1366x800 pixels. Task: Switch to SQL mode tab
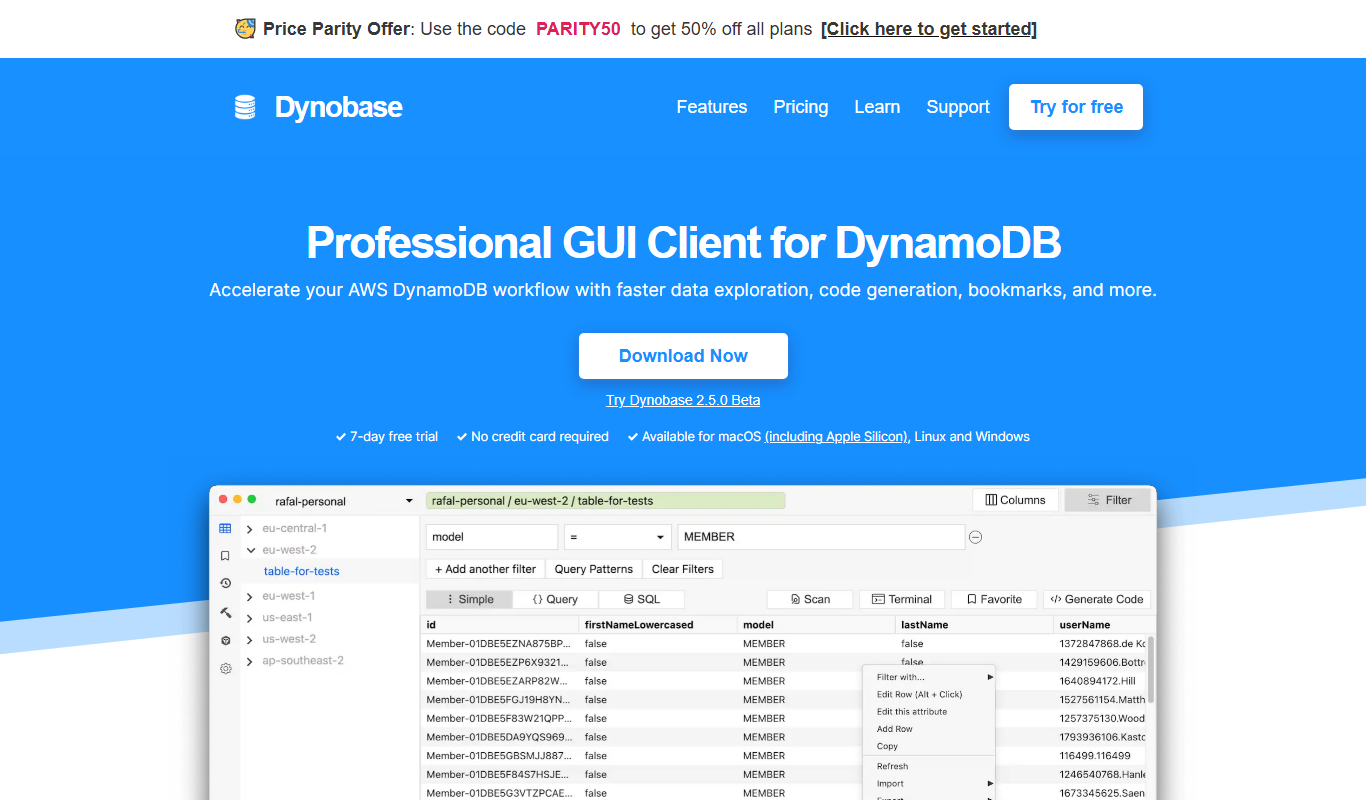click(x=642, y=599)
